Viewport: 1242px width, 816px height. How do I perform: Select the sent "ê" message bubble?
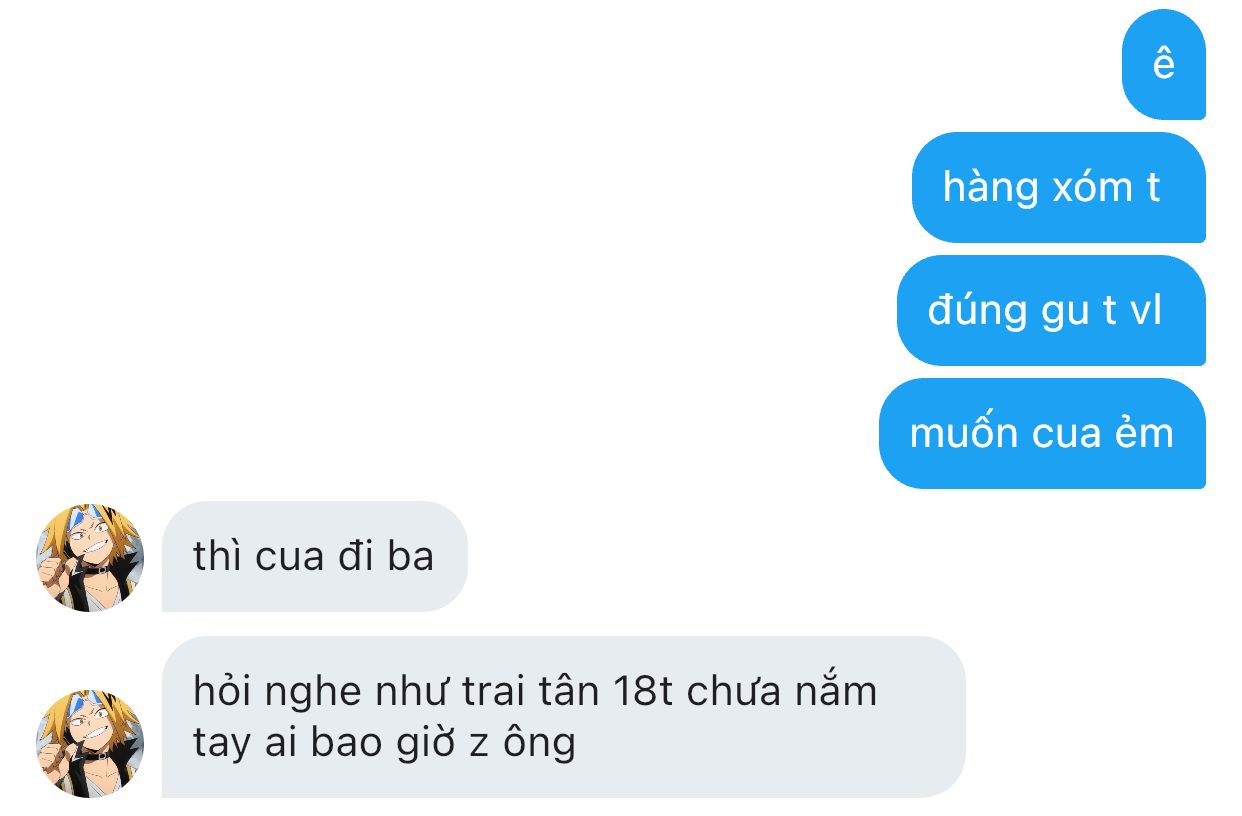pyautogui.click(x=1164, y=65)
